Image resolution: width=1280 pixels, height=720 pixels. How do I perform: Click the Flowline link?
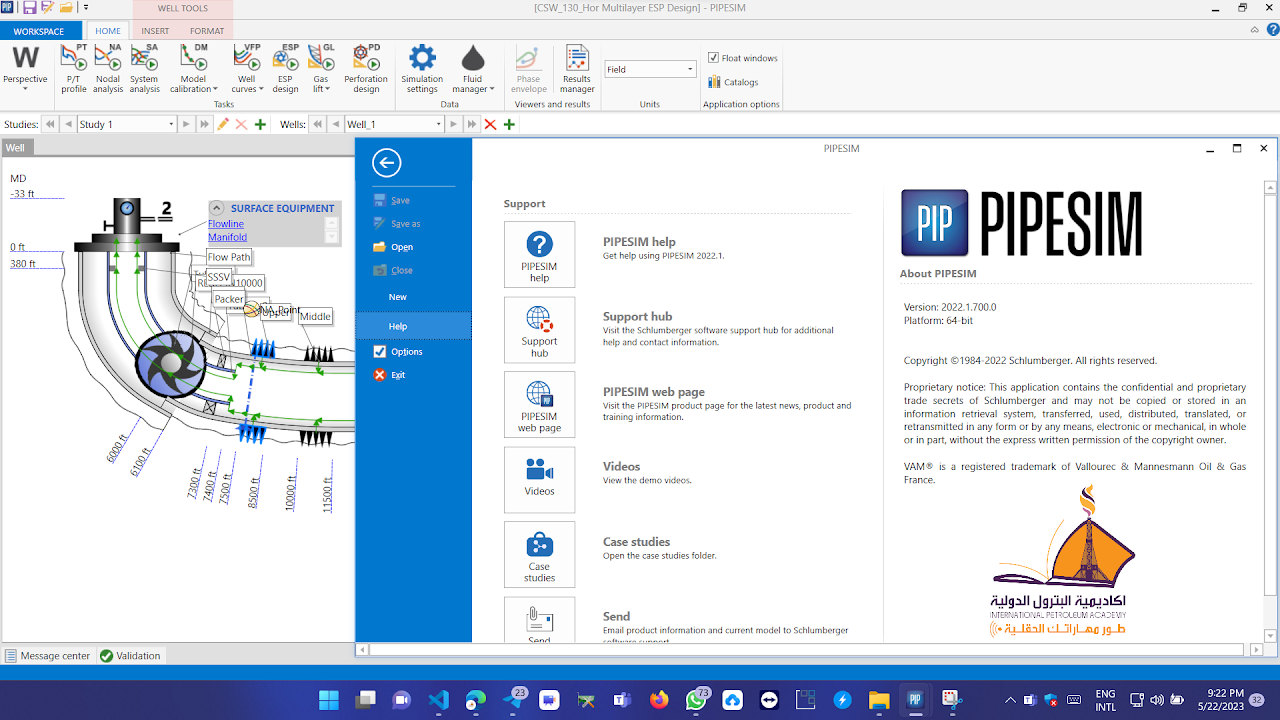click(226, 224)
